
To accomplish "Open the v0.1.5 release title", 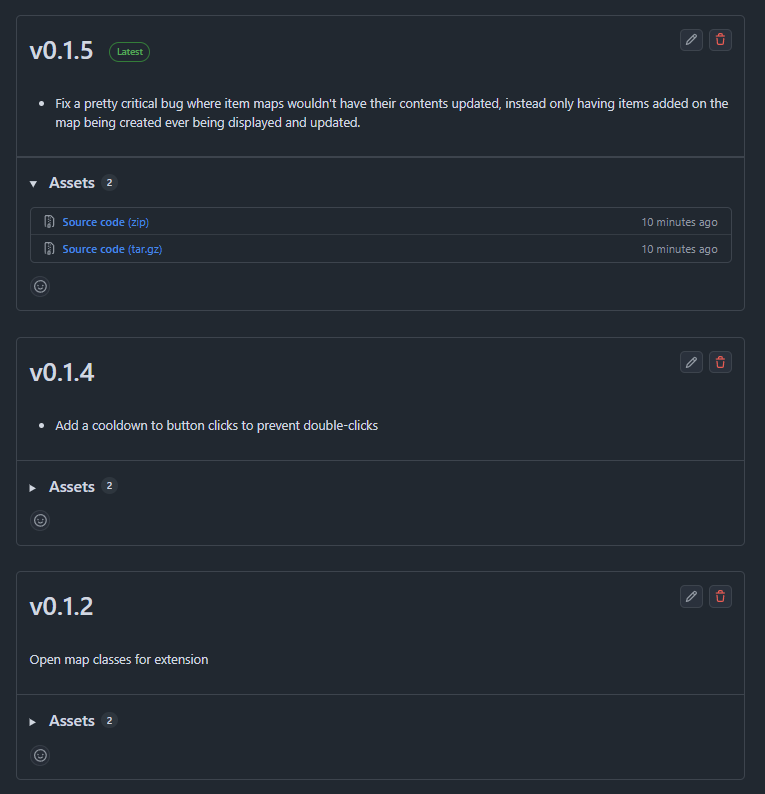I will [61, 51].
